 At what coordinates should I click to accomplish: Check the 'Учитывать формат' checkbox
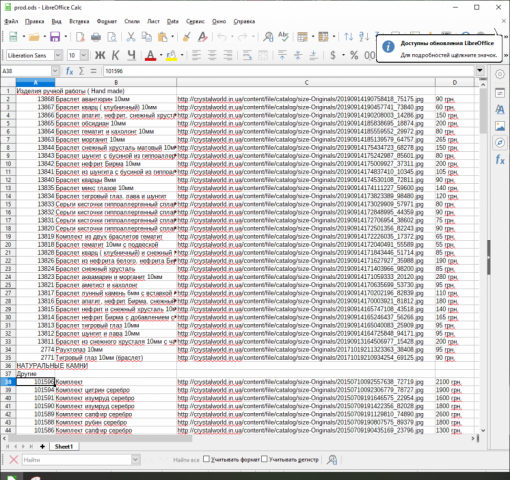[206, 459]
